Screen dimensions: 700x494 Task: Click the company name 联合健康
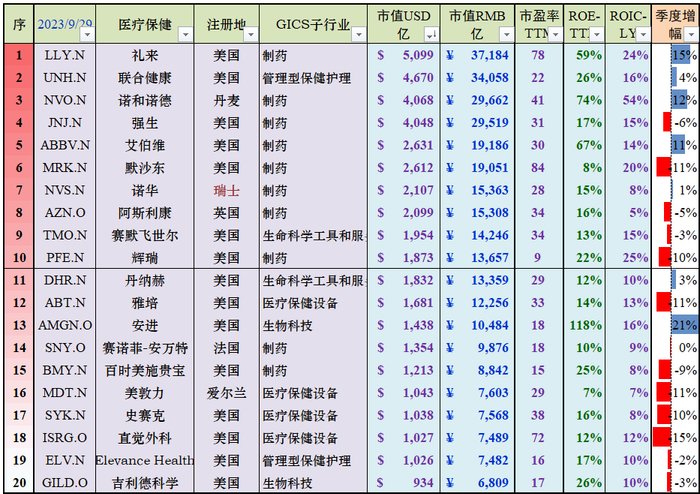click(145, 78)
